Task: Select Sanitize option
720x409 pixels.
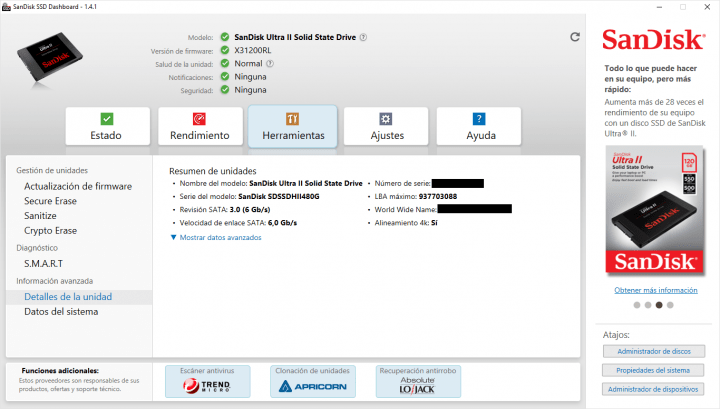Action: click(40, 215)
